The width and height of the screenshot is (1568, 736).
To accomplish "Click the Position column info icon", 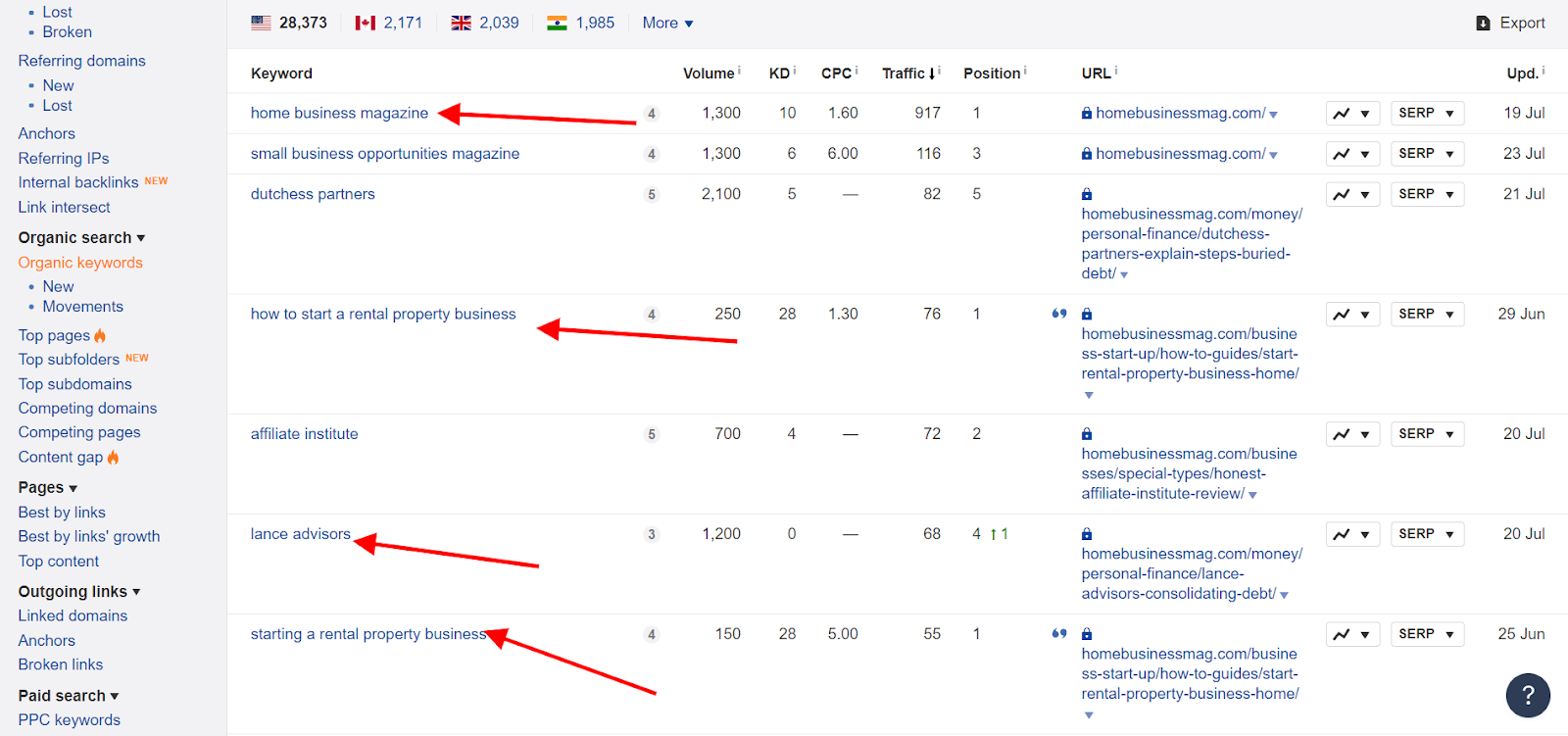I will pyautogui.click(x=1025, y=70).
